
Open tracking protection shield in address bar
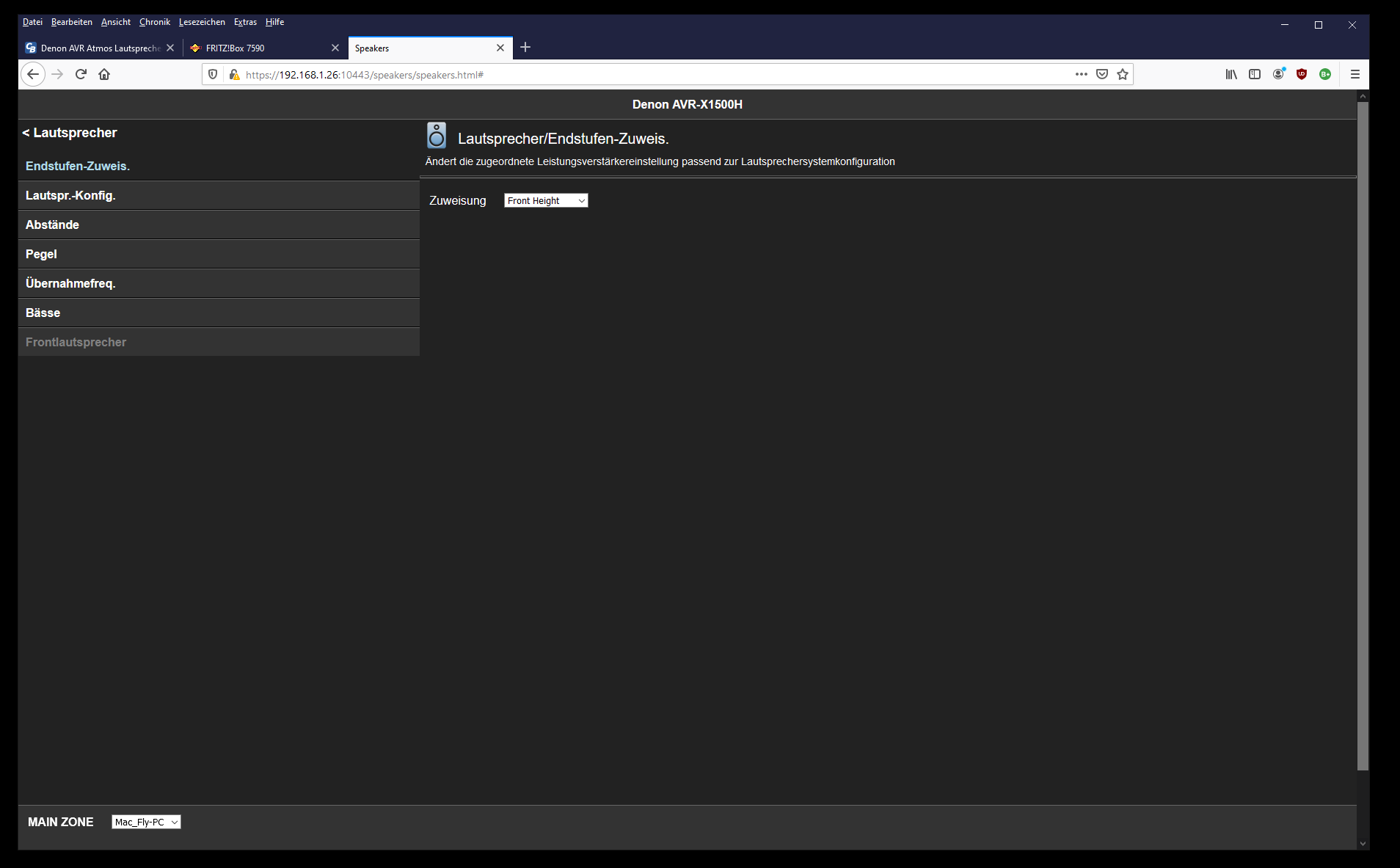click(x=213, y=74)
